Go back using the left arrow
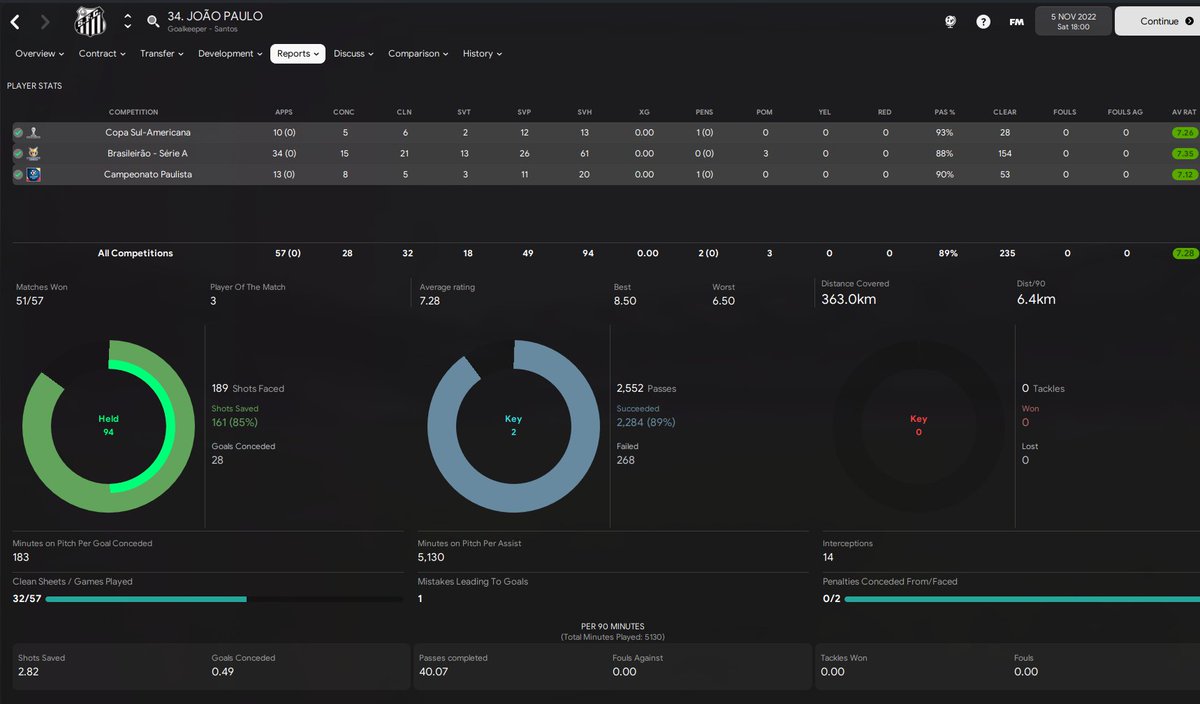1200x704 pixels. [14, 20]
